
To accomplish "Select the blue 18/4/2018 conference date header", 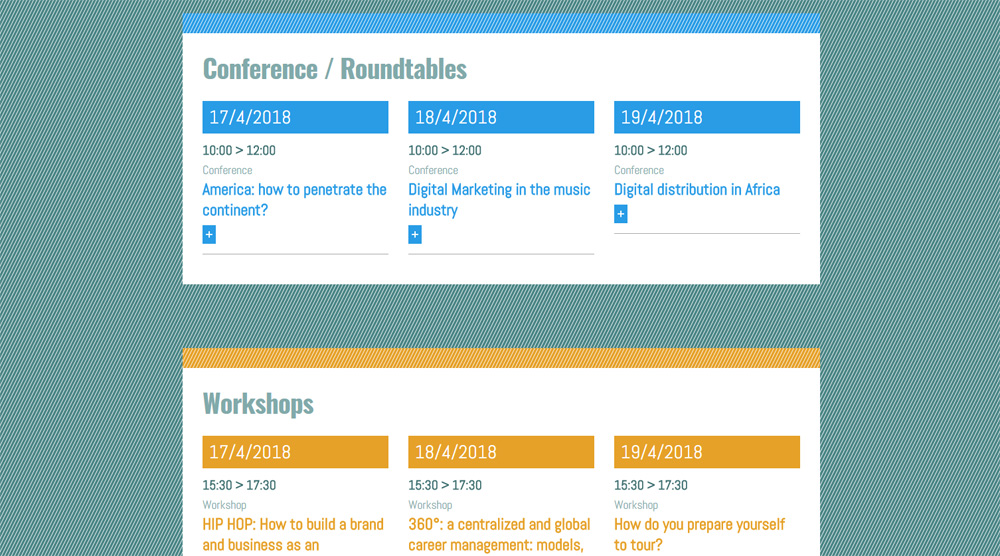I will pyautogui.click(x=501, y=117).
